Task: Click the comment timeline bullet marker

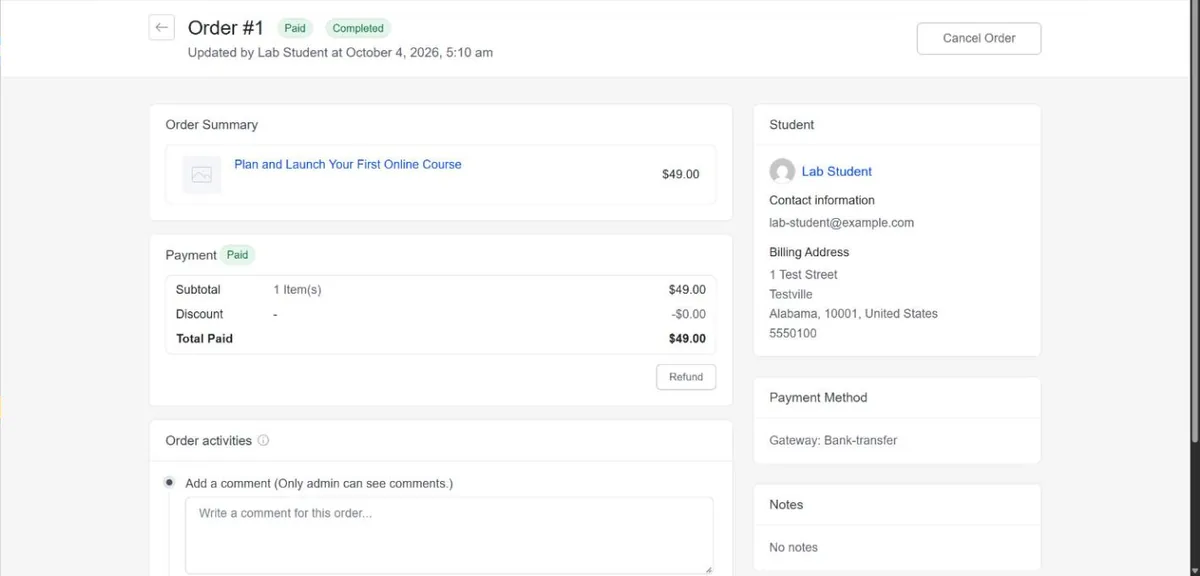Action: 169,482
